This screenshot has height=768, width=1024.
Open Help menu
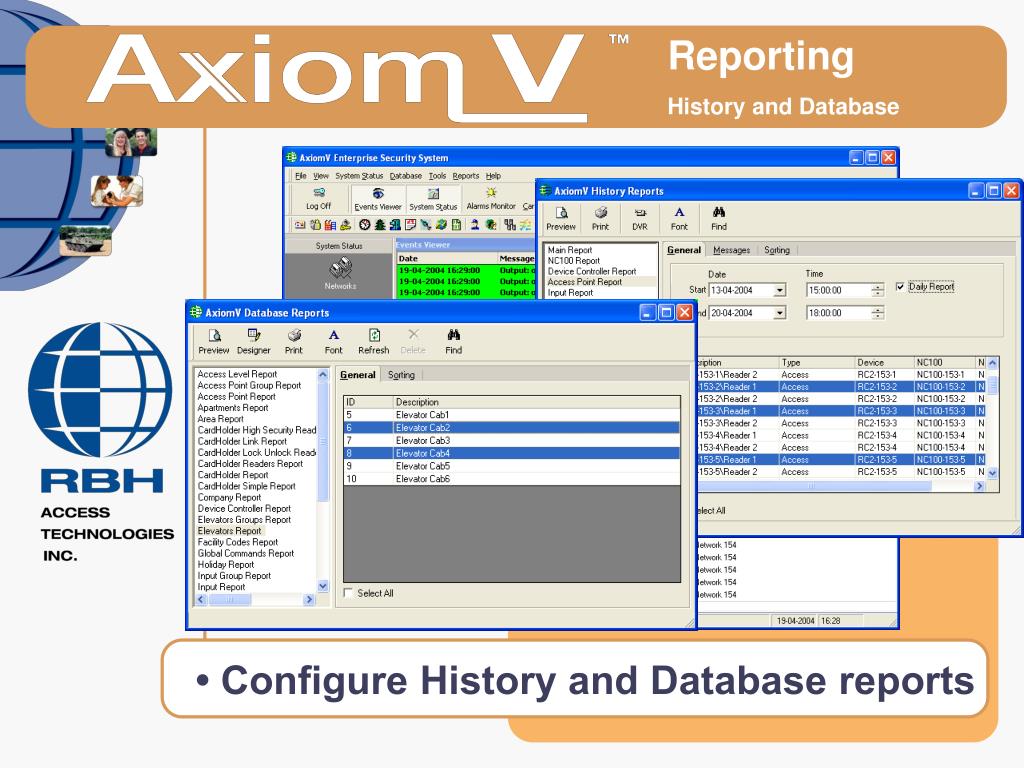pos(493,176)
